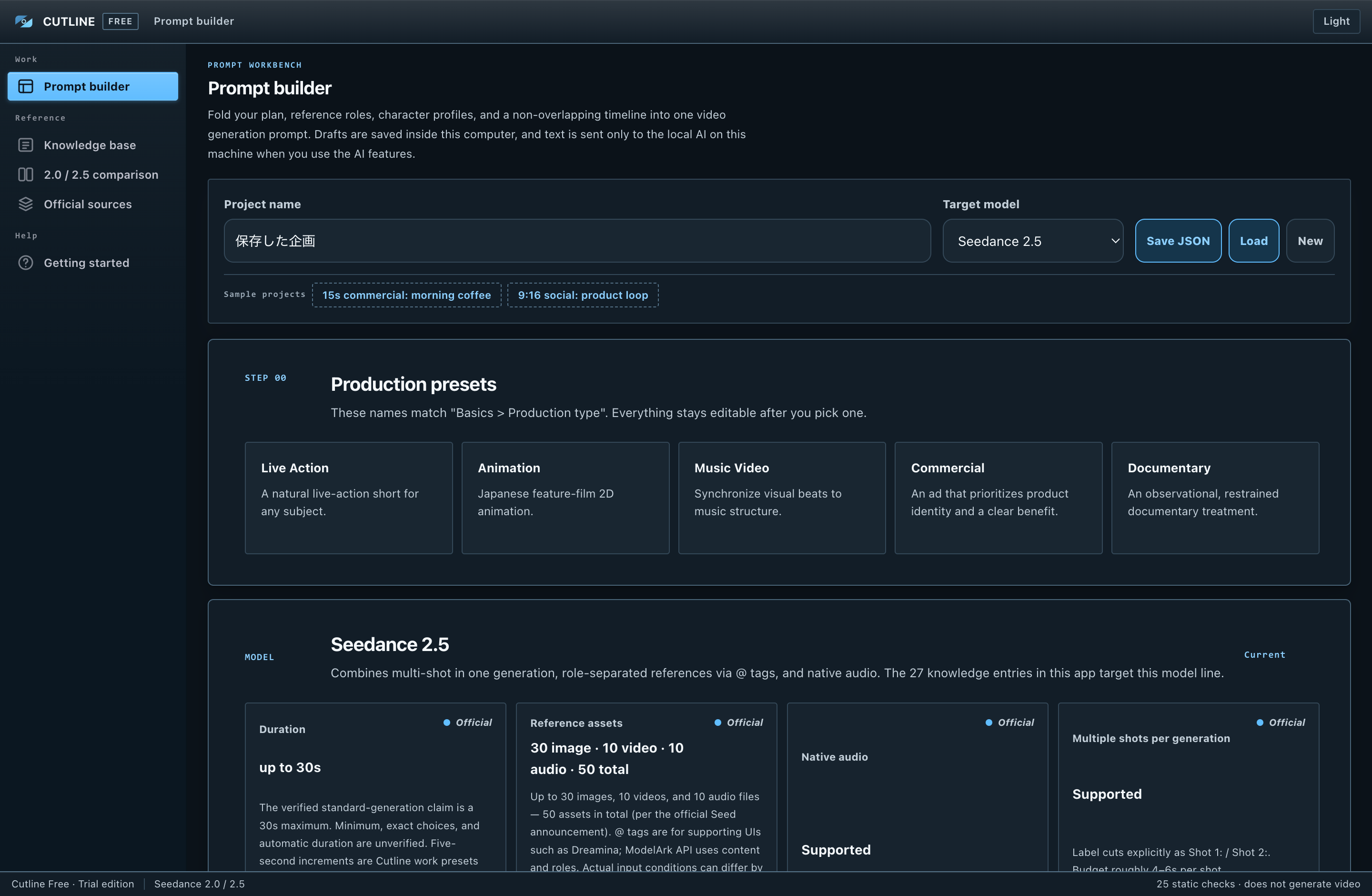The width and height of the screenshot is (1372, 896).
Task: Click Official badge on Multiple shots card
Action: pyautogui.click(x=1281, y=723)
